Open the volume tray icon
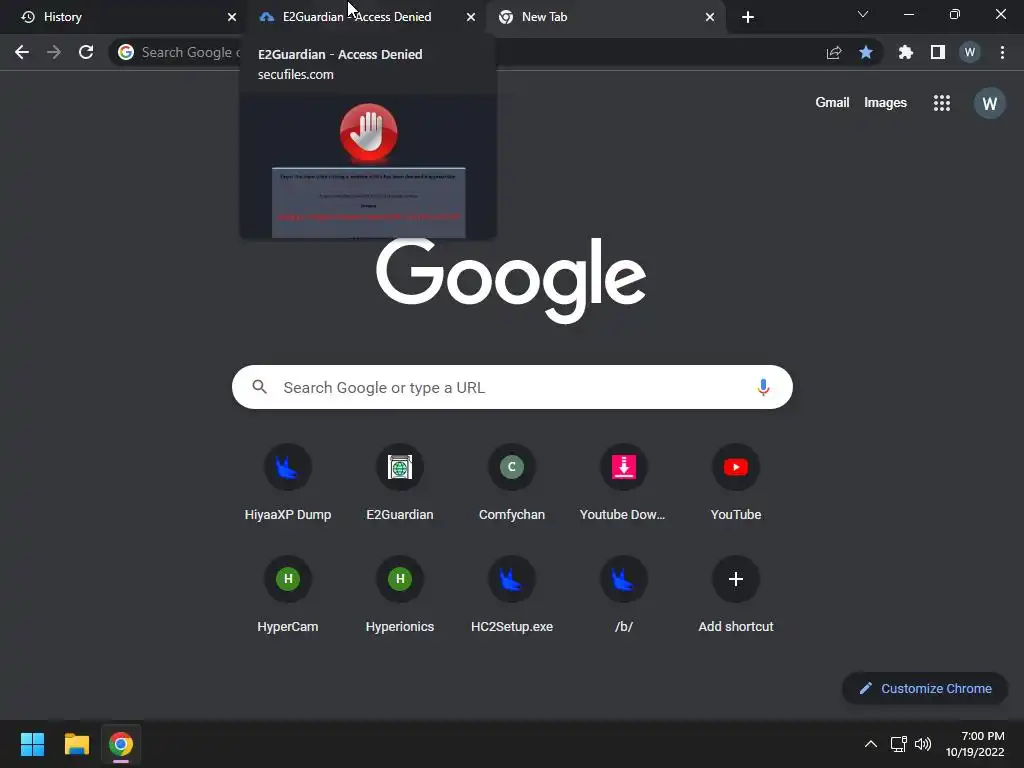 [x=923, y=744]
